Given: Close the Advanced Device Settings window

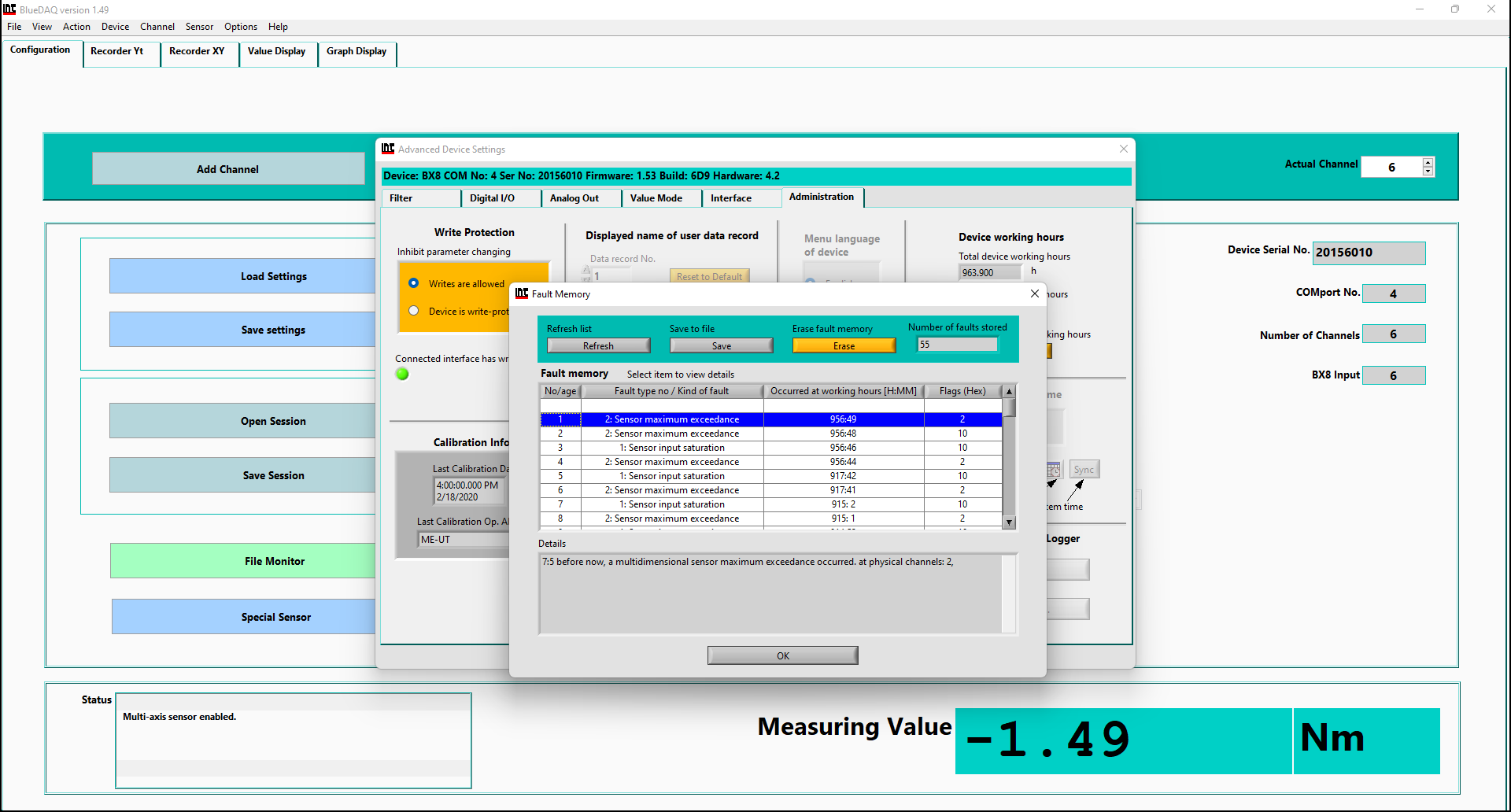Looking at the screenshot, I should point(1123,149).
